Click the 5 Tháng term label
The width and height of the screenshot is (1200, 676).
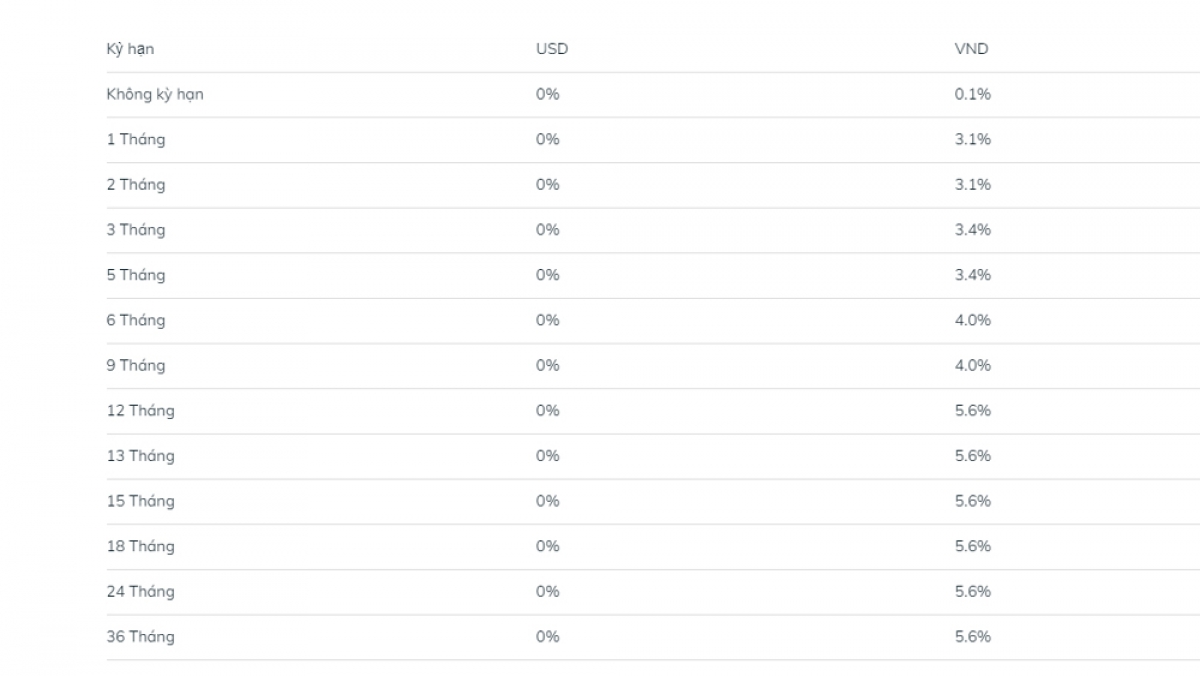click(136, 275)
